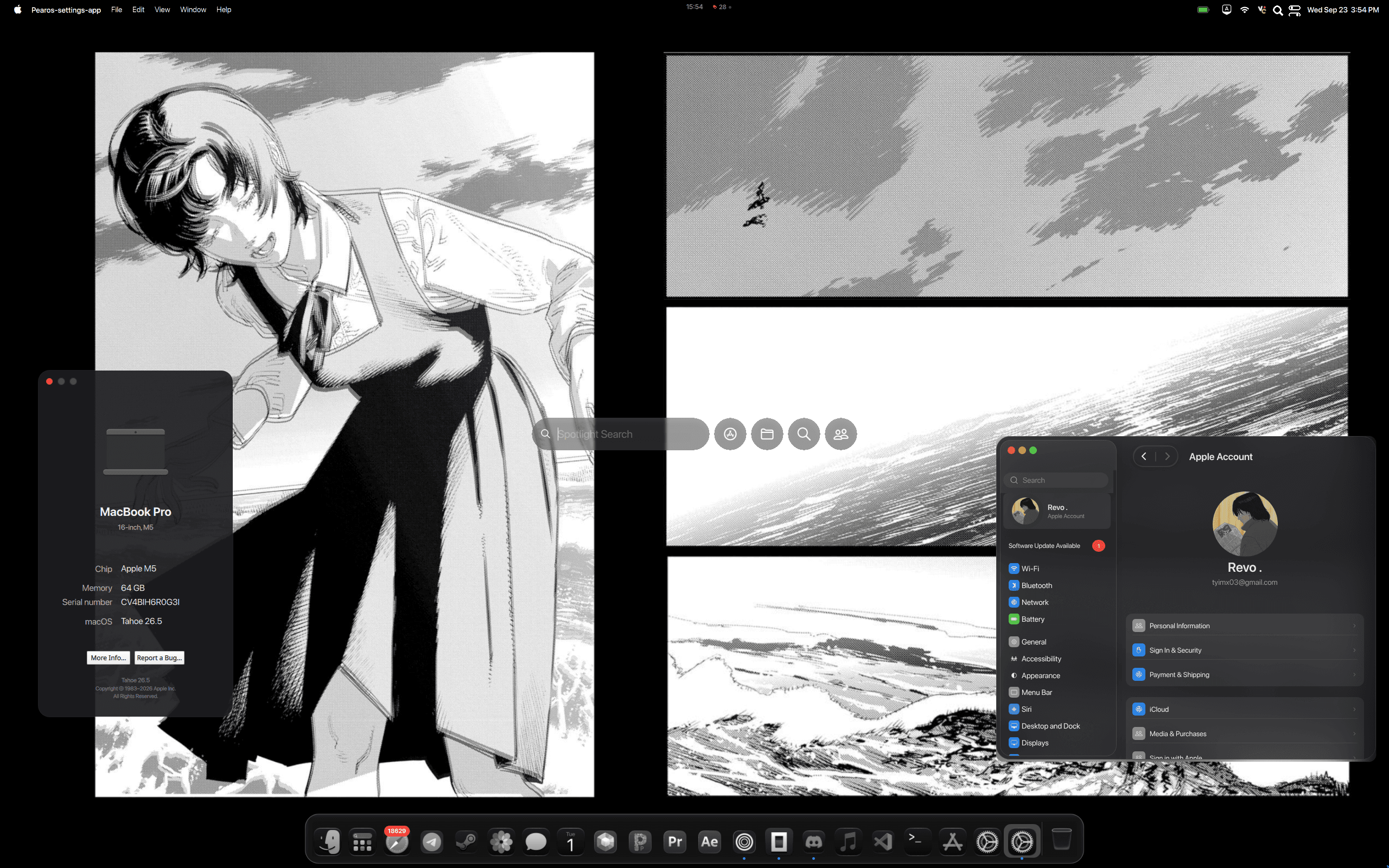Open Calendar from the dock
1389x868 pixels.
point(571,841)
